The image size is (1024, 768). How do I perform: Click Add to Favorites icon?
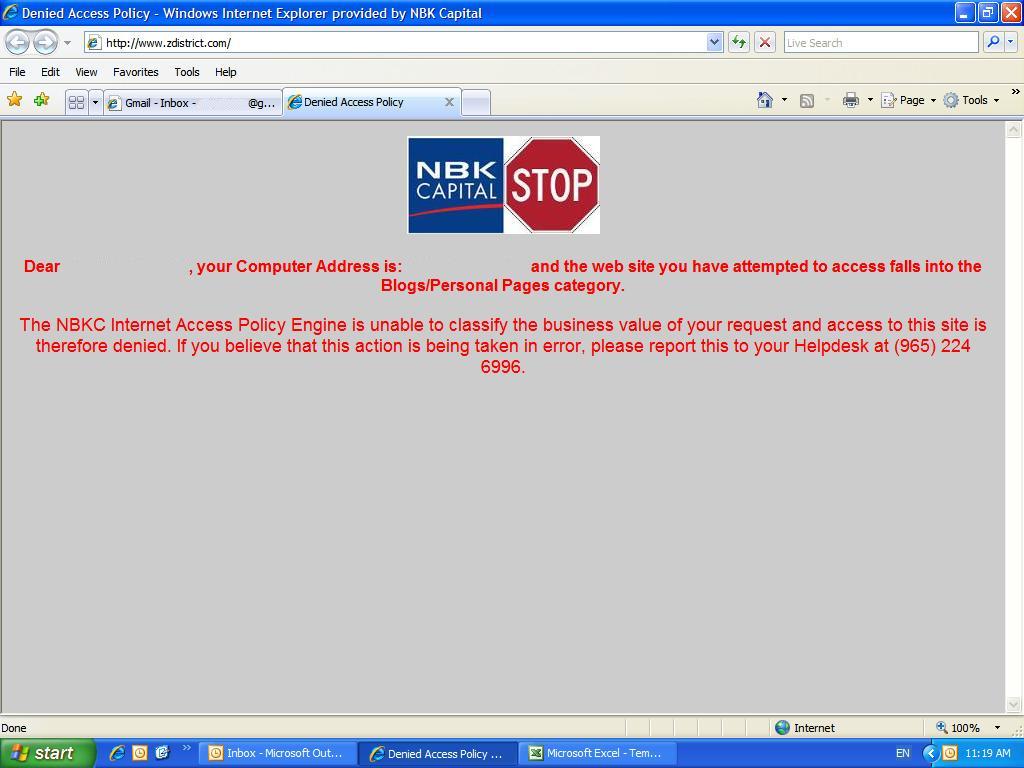[x=41, y=100]
